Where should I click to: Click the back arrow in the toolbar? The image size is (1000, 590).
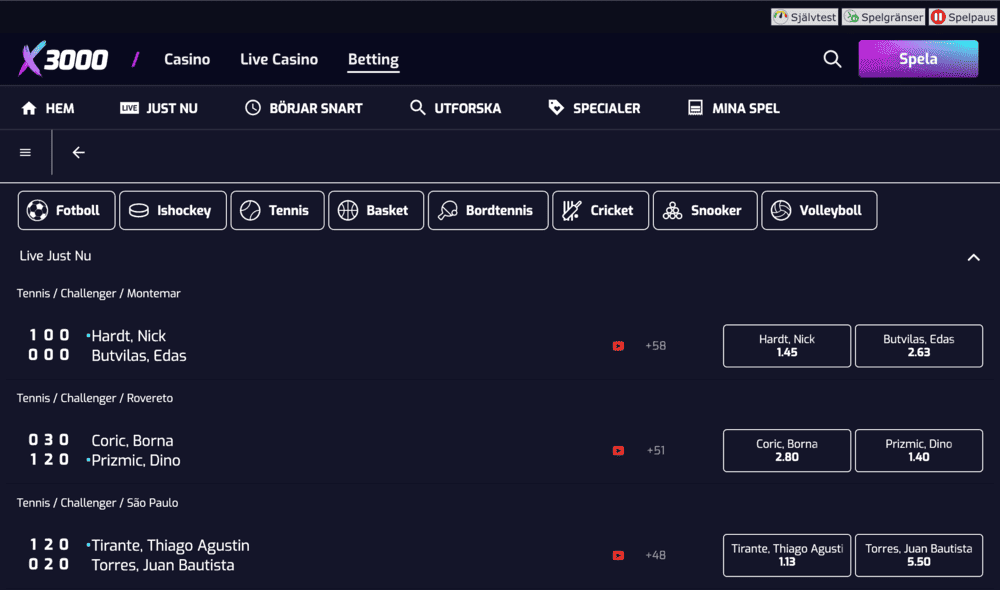78,153
